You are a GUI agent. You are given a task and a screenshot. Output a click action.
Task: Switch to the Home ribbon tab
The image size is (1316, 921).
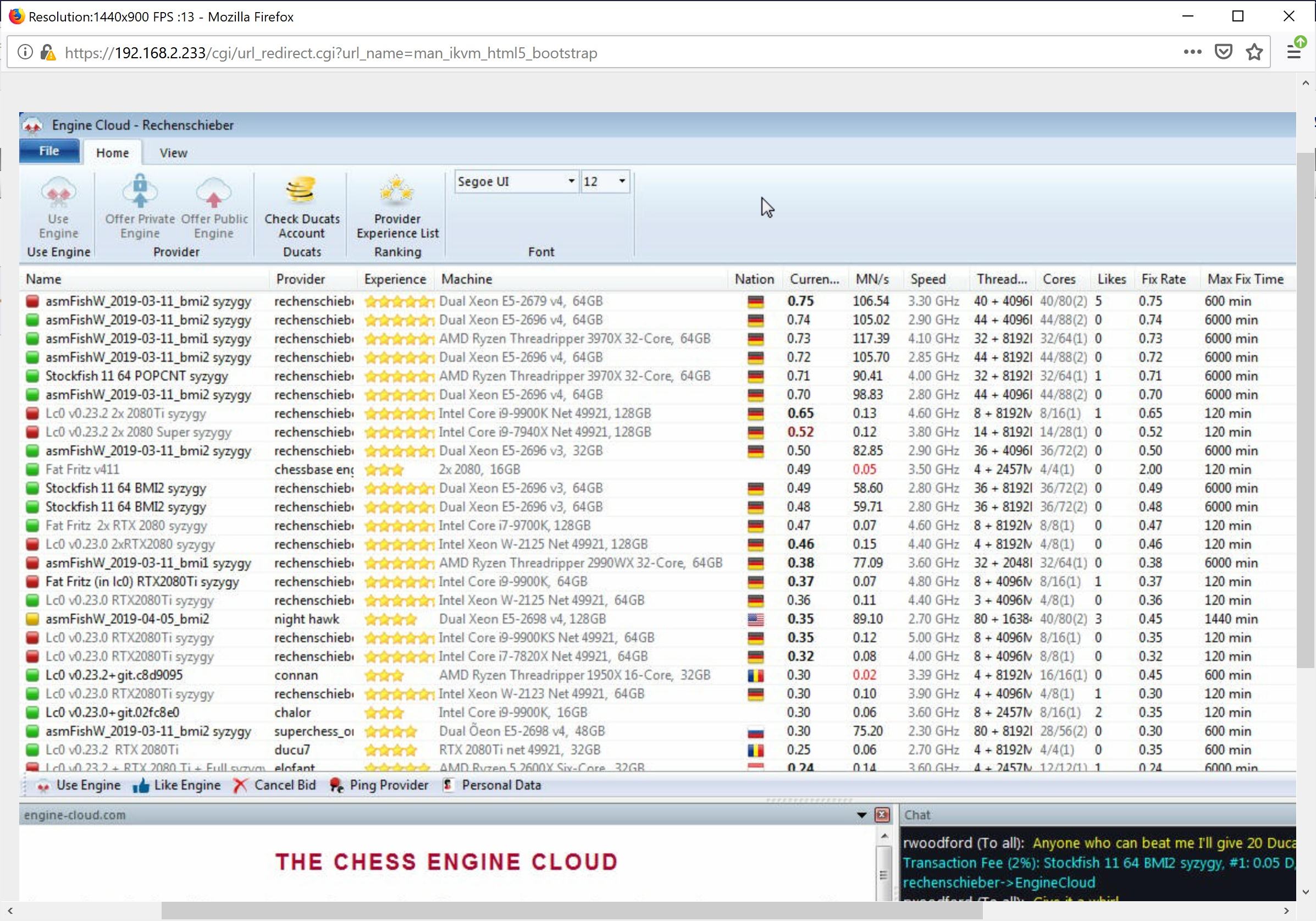click(112, 153)
